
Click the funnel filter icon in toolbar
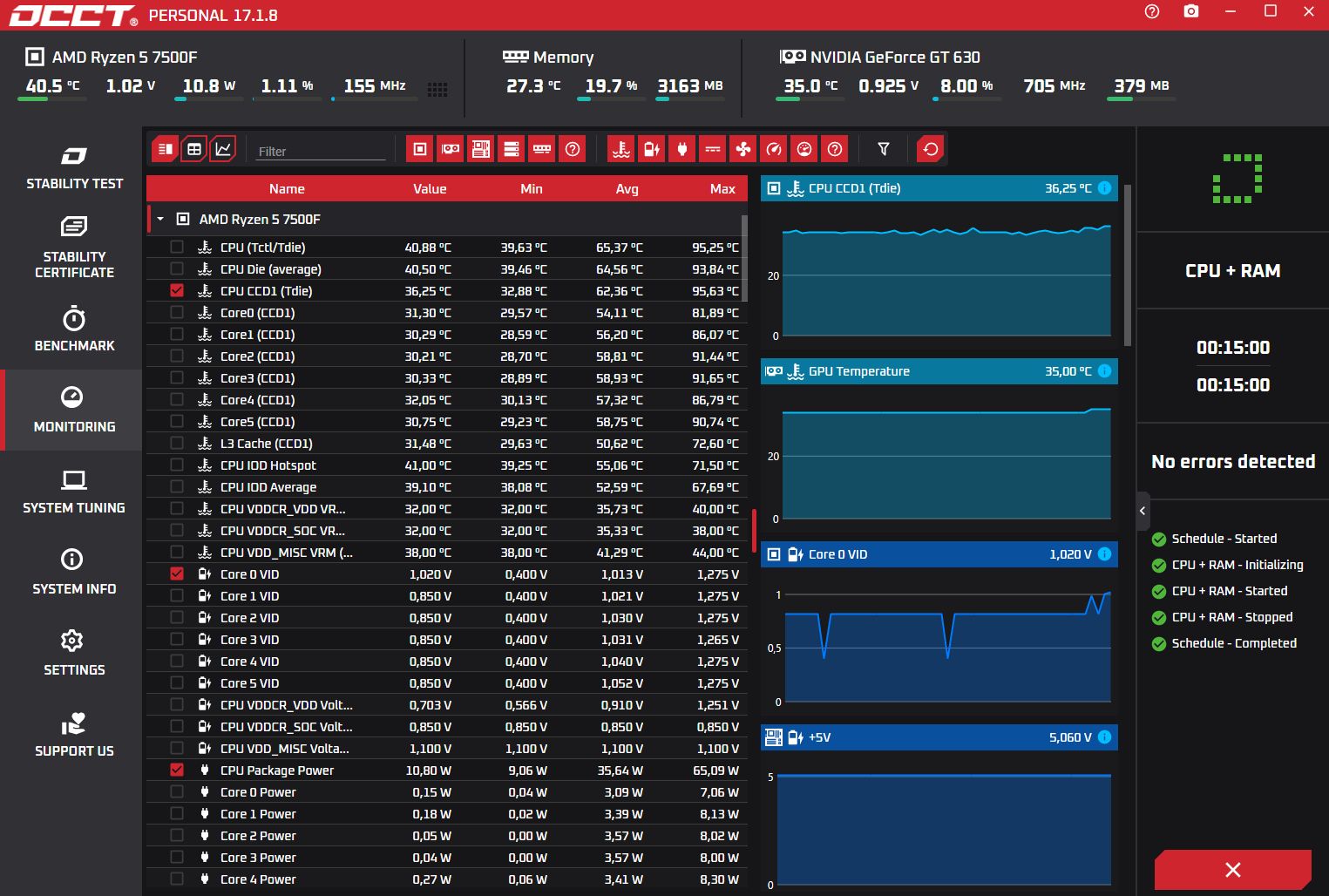(x=884, y=149)
